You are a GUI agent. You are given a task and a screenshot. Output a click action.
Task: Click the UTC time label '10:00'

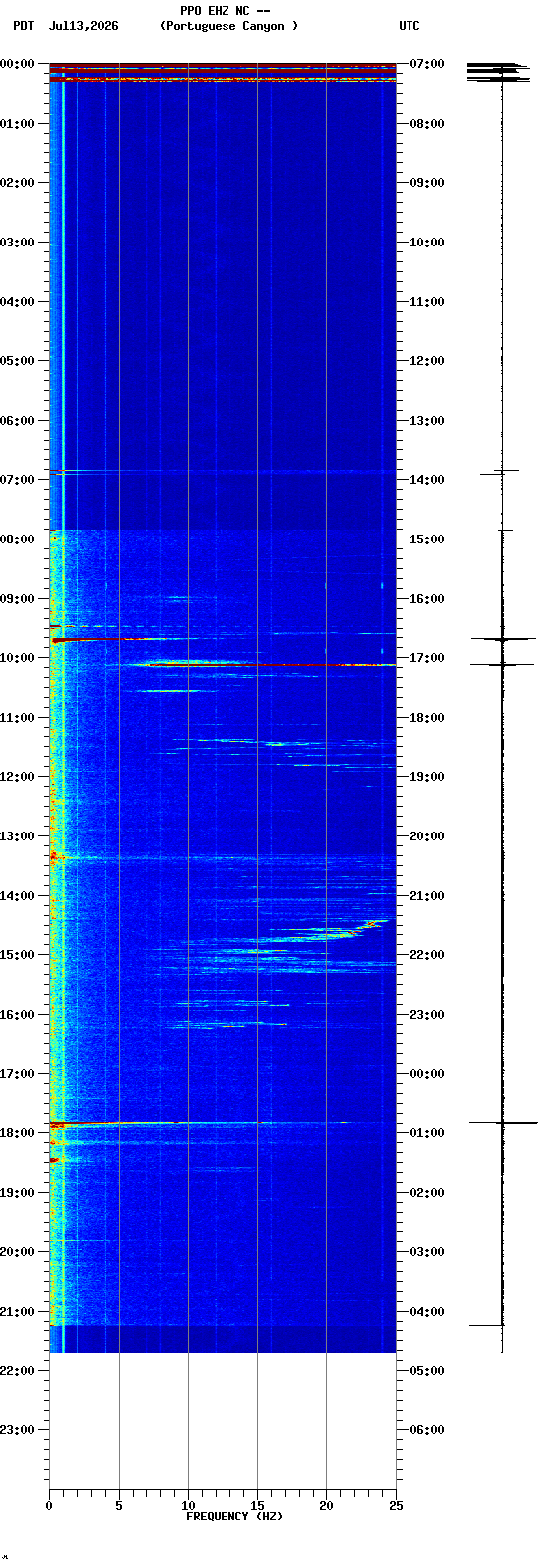(427, 243)
